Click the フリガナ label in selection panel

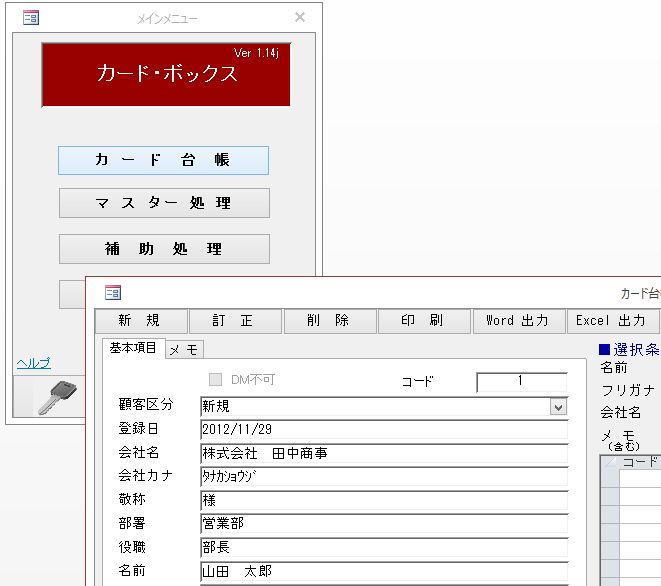pos(627,390)
